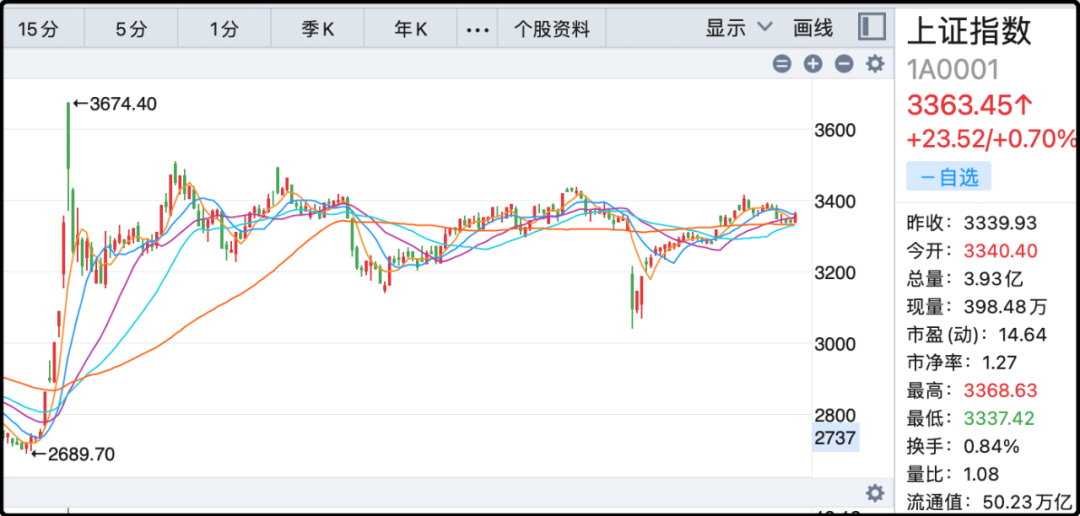This screenshot has height=516, width=1080.
Task: Open the lower panel settings gear
Action: pos(875,493)
